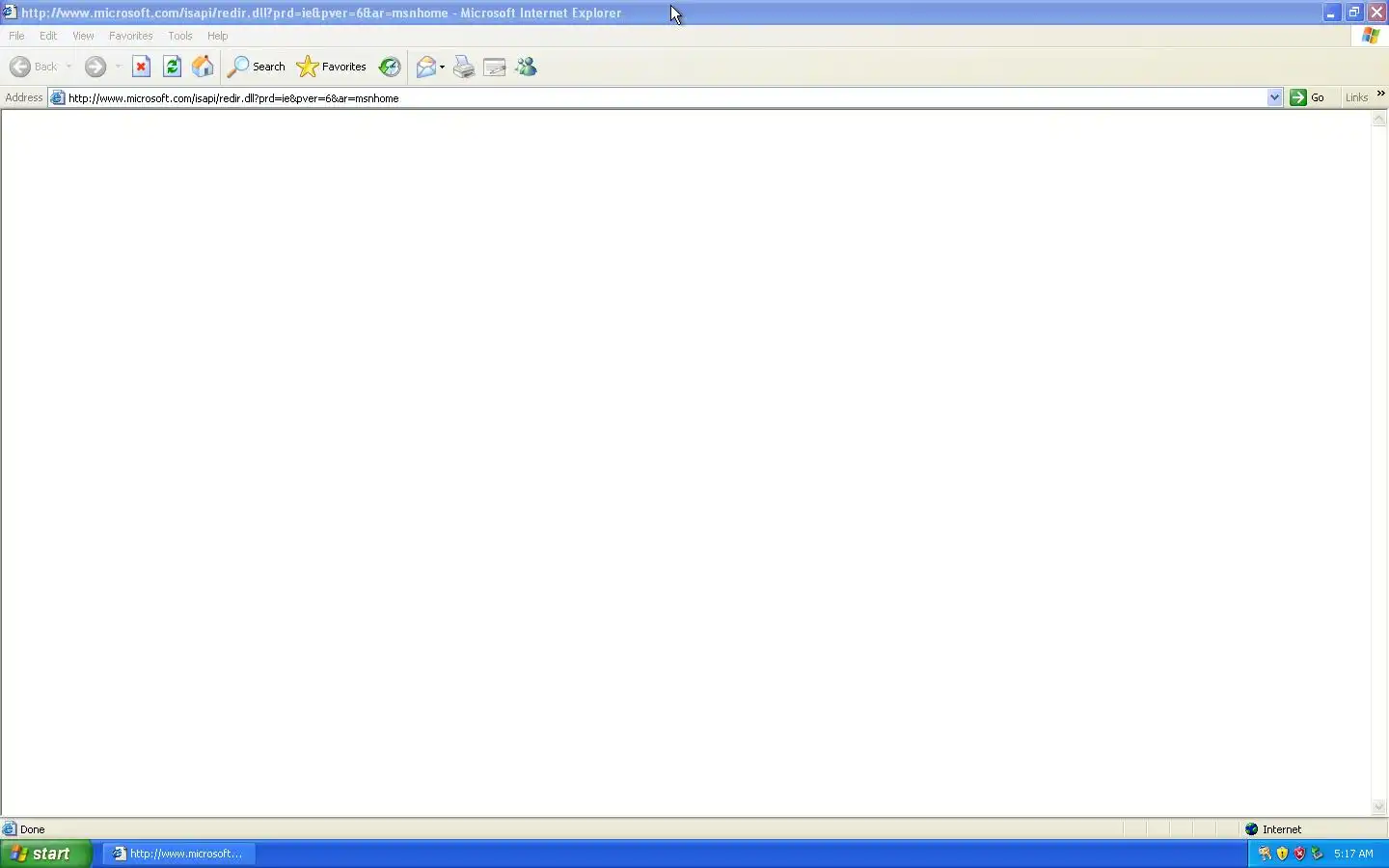Click the Back navigation button
The image size is (1389, 868).
(x=34, y=67)
